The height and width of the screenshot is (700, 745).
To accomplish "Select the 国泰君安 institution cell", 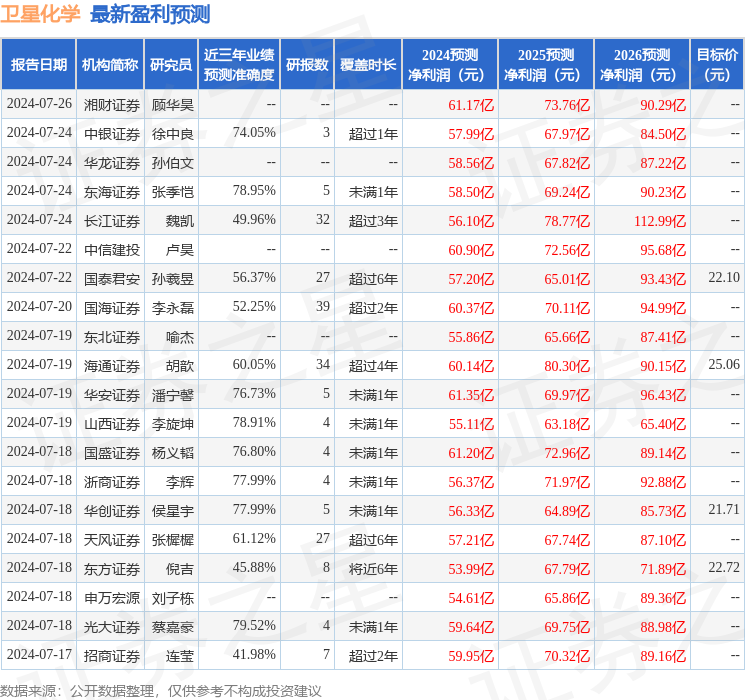I will 112,278.
